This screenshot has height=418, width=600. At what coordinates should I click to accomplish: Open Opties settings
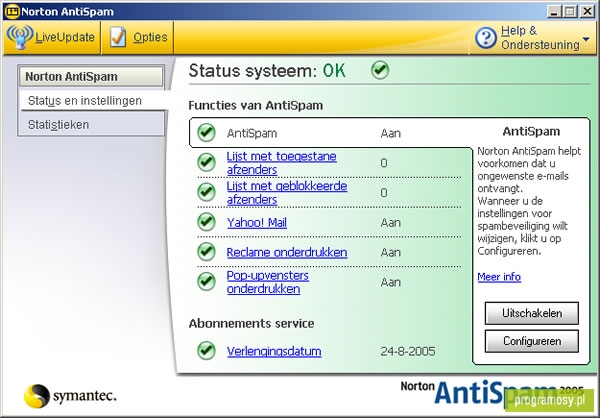click(x=138, y=37)
